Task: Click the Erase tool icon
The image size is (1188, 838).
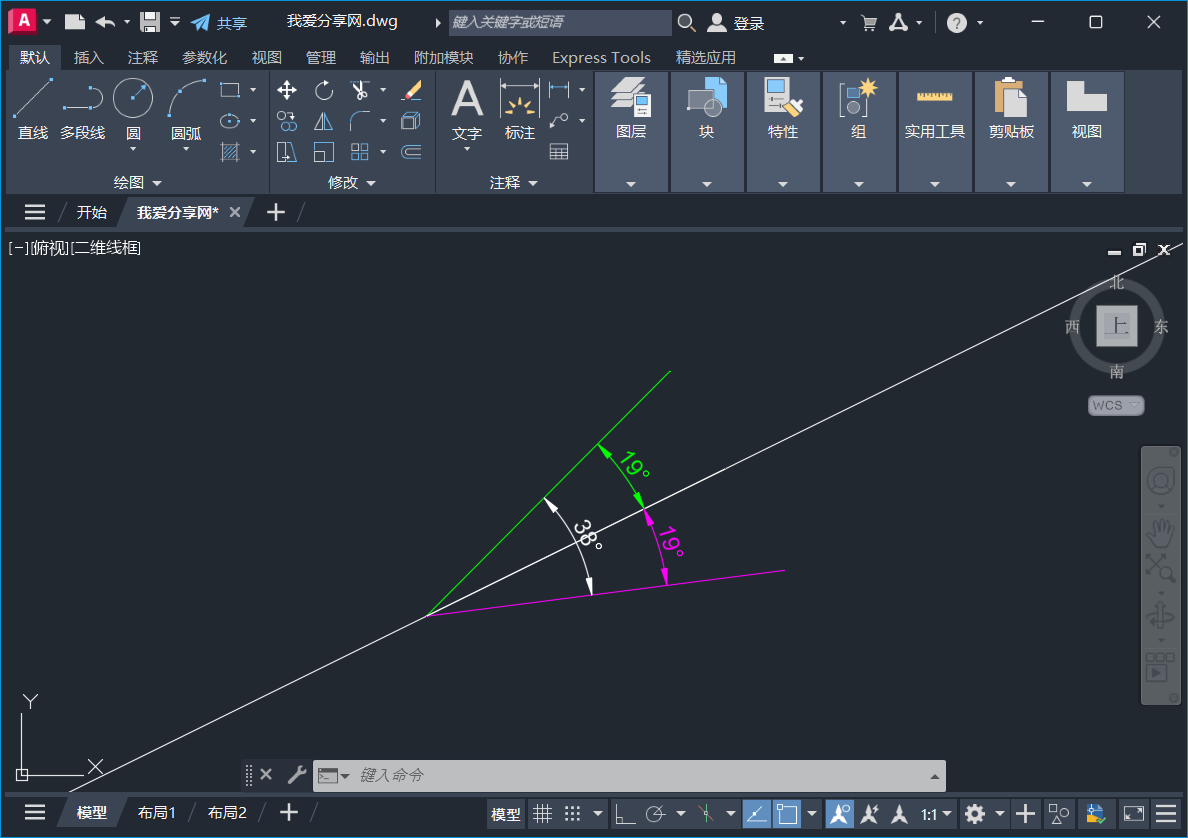Action: click(411, 89)
